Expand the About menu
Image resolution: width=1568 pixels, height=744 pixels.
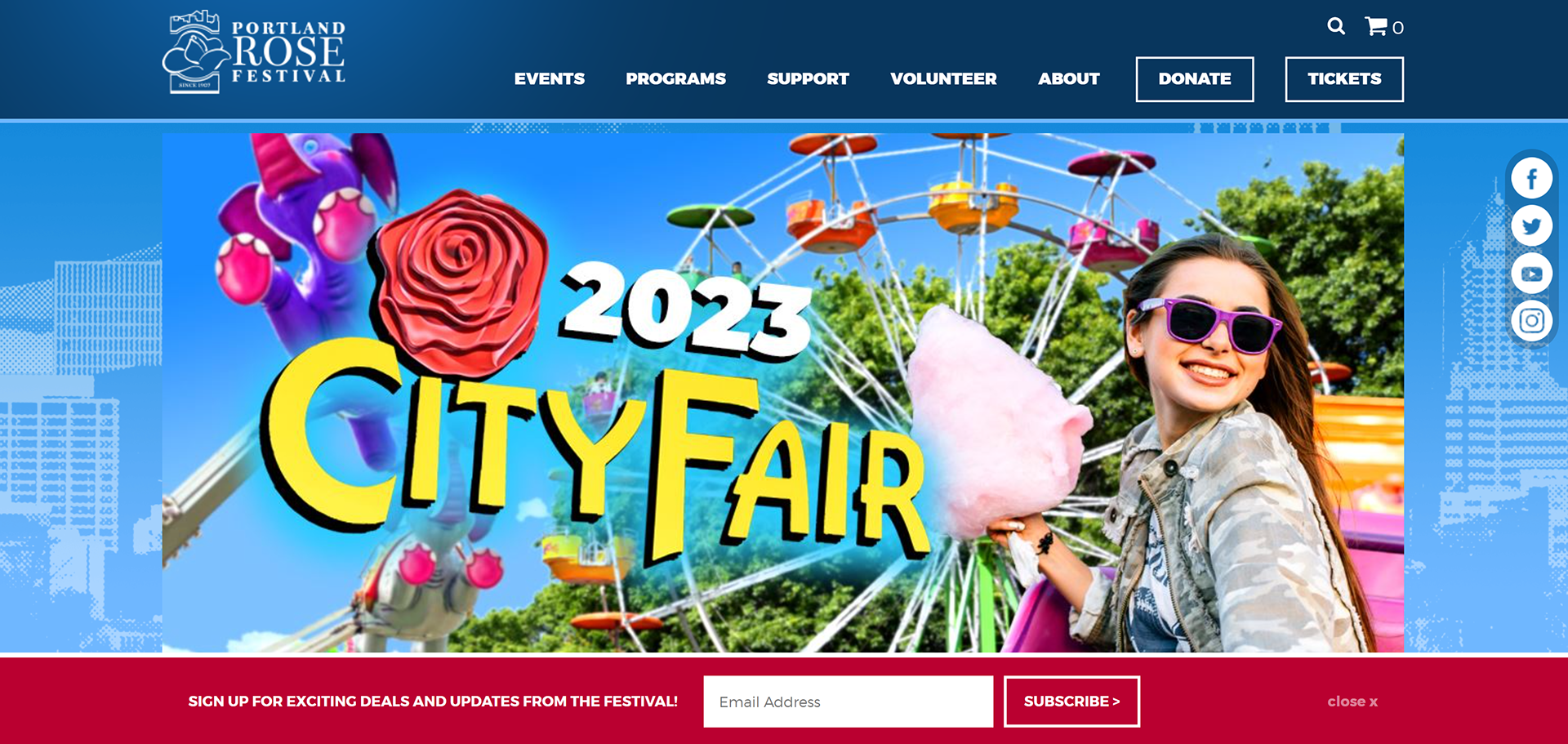tap(1068, 79)
